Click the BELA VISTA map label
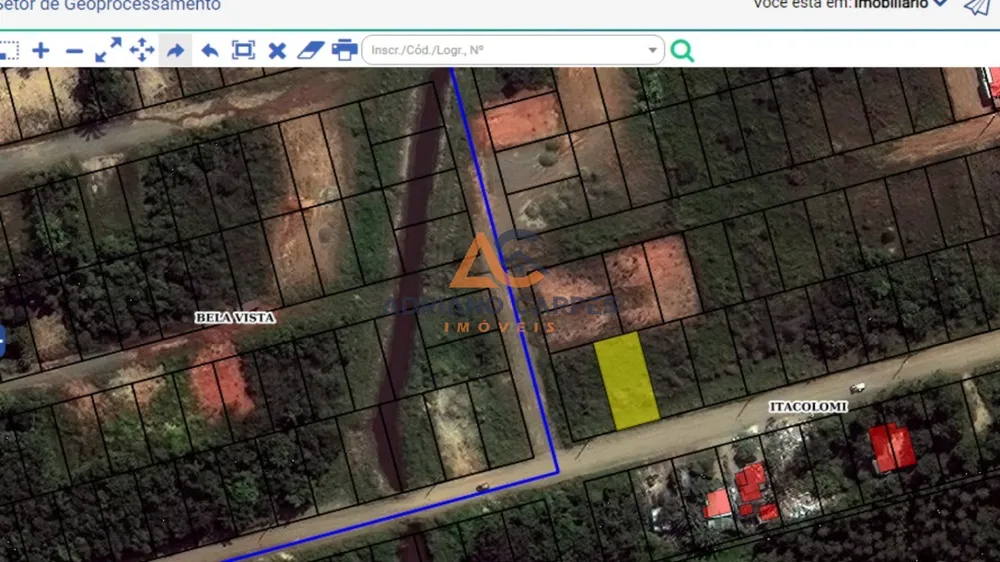Screen dimensions: 1000x562 coord(235,317)
